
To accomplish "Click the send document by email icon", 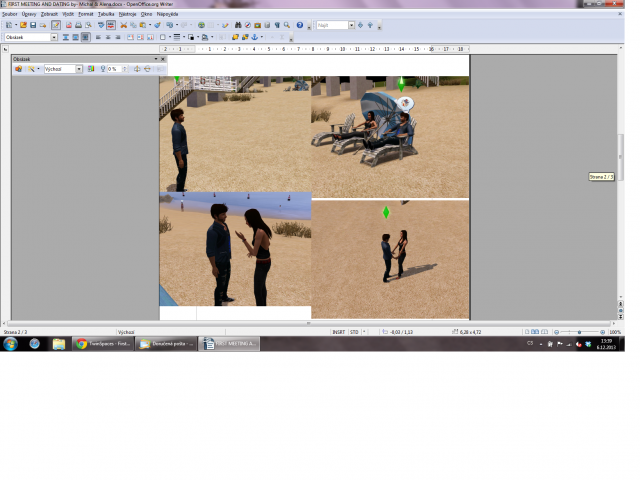I will pyautogui.click(x=43, y=25).
